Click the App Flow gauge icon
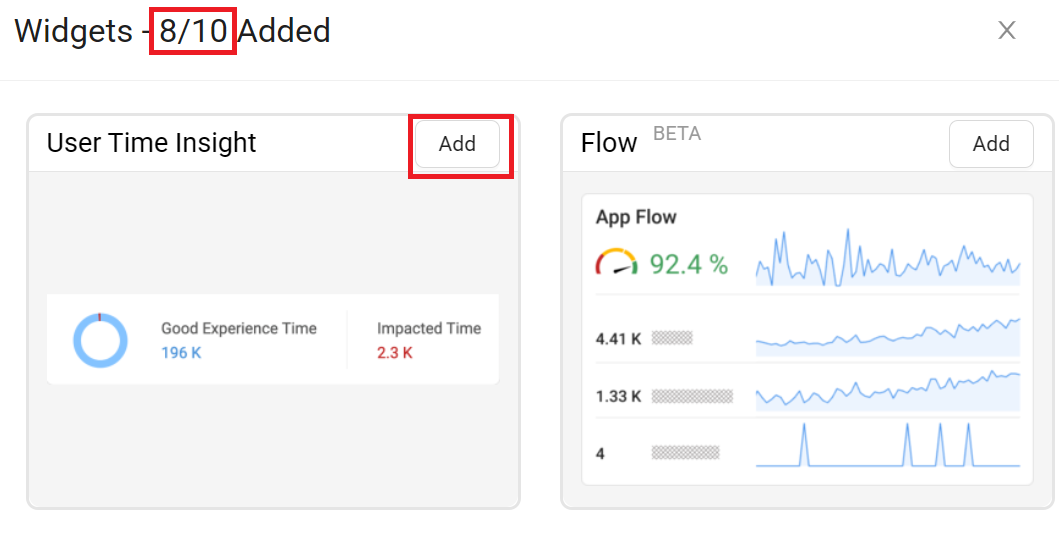This screenshot has height=535, width=1059. [x=616, y=264]
